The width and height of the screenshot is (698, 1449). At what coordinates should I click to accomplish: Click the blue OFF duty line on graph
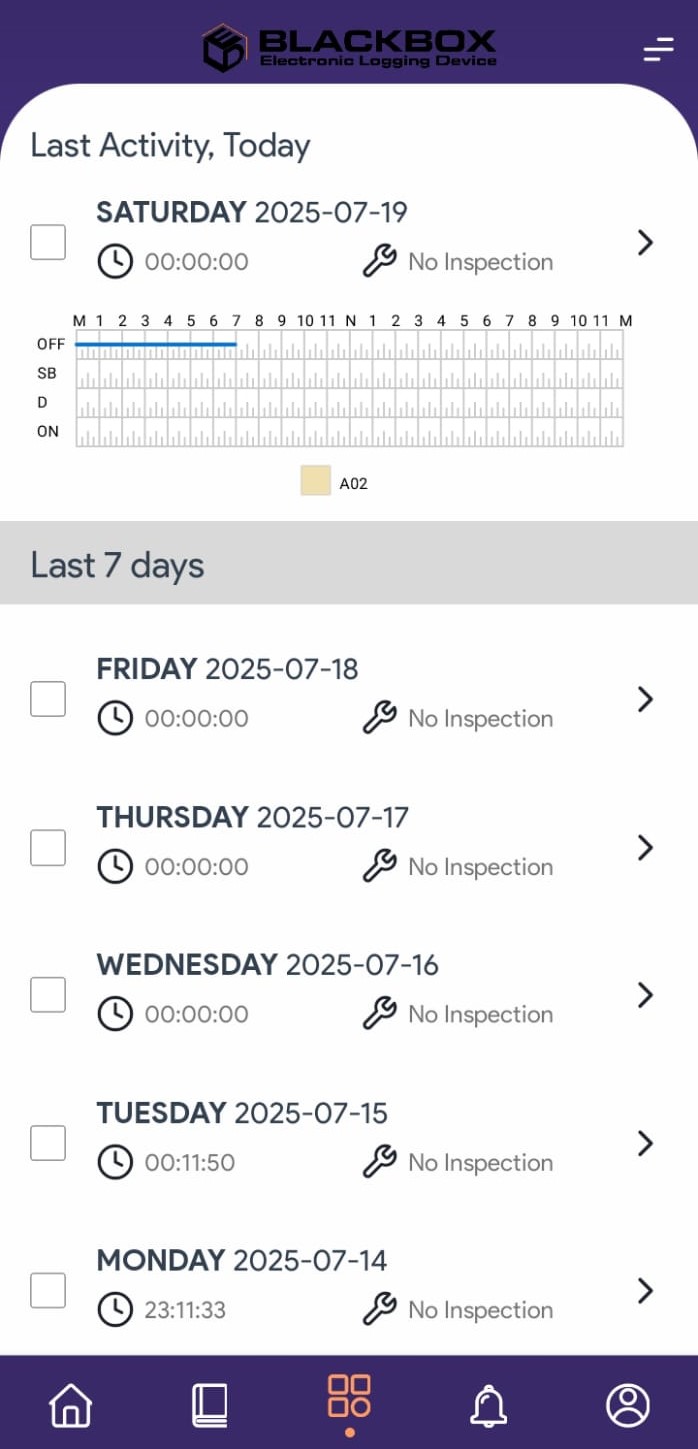[x=155, y=344]
